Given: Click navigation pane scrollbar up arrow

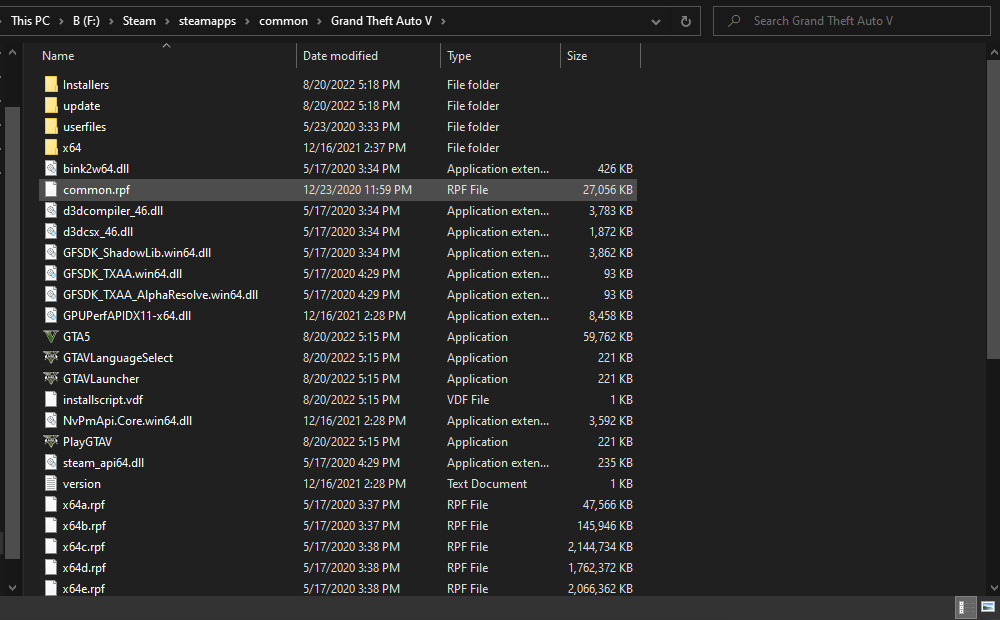Looking at the screenshot, I should (x=12, y=52).
